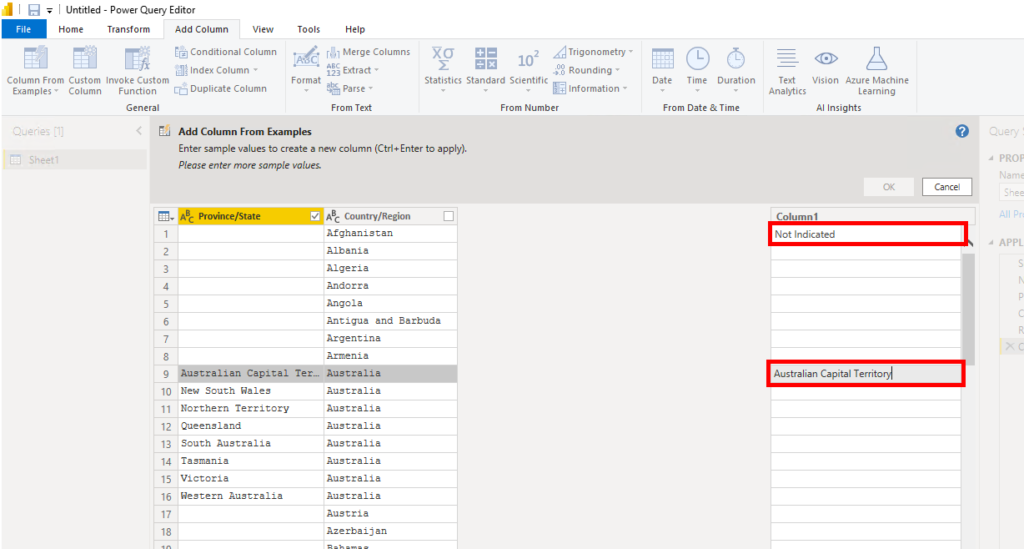Click the 'Western Australia' cell
The height and width of the screenshot is (549, 1024).
coord(251,496)
